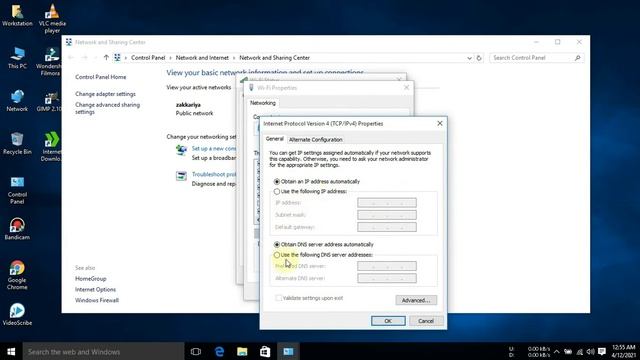Image resolution: width=640 pixels, height=360 pixels.
Task: Select the Internet Download Manager desktop icon
Action: tap(51, 147)
